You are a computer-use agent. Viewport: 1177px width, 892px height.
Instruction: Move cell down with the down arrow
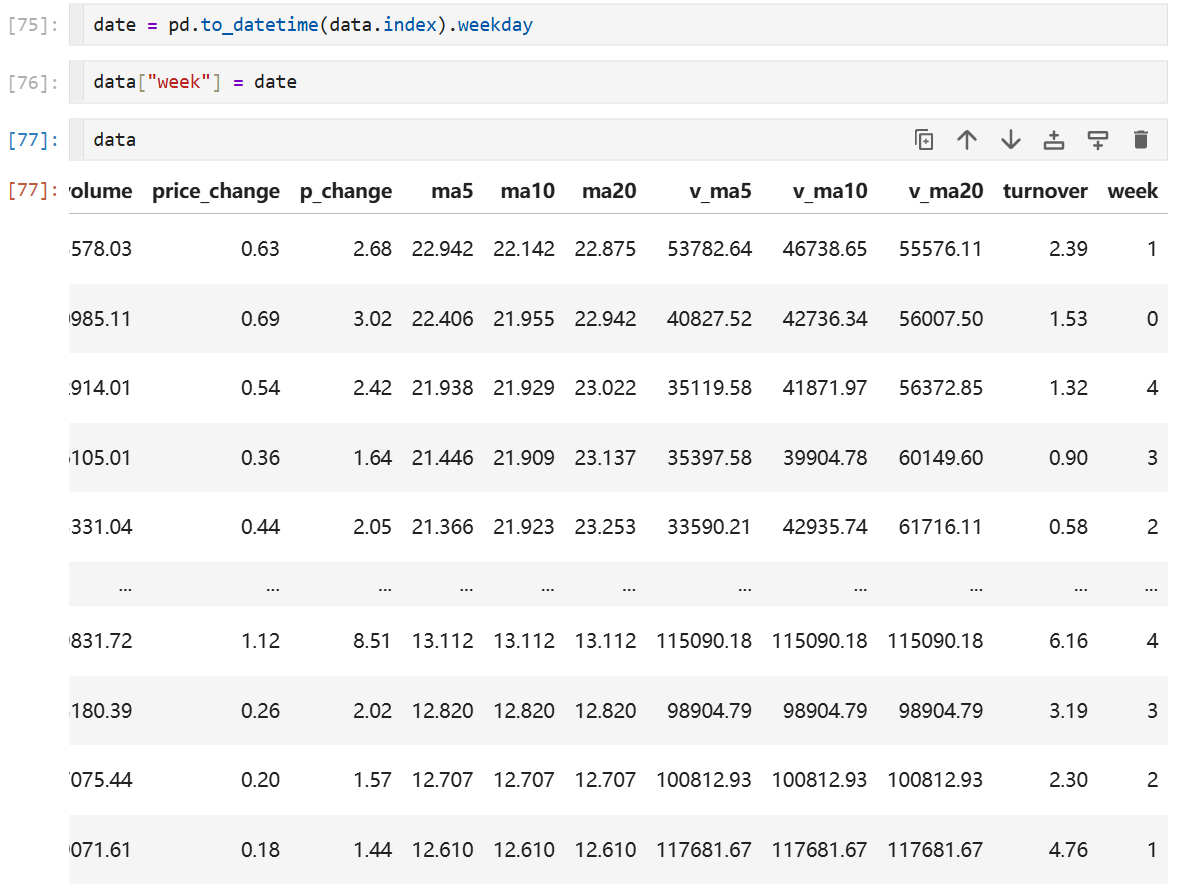click(1010, 140)
